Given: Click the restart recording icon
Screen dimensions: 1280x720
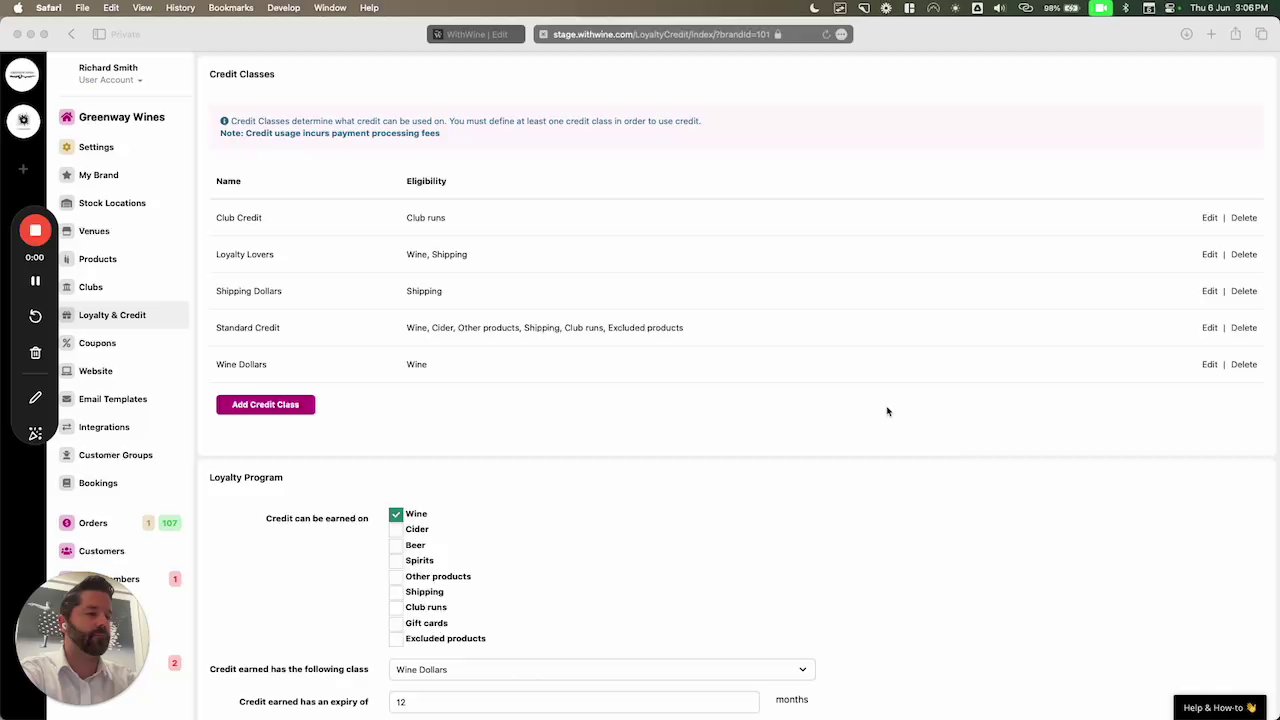Looking at the screenshot, I should pos(35,316).
